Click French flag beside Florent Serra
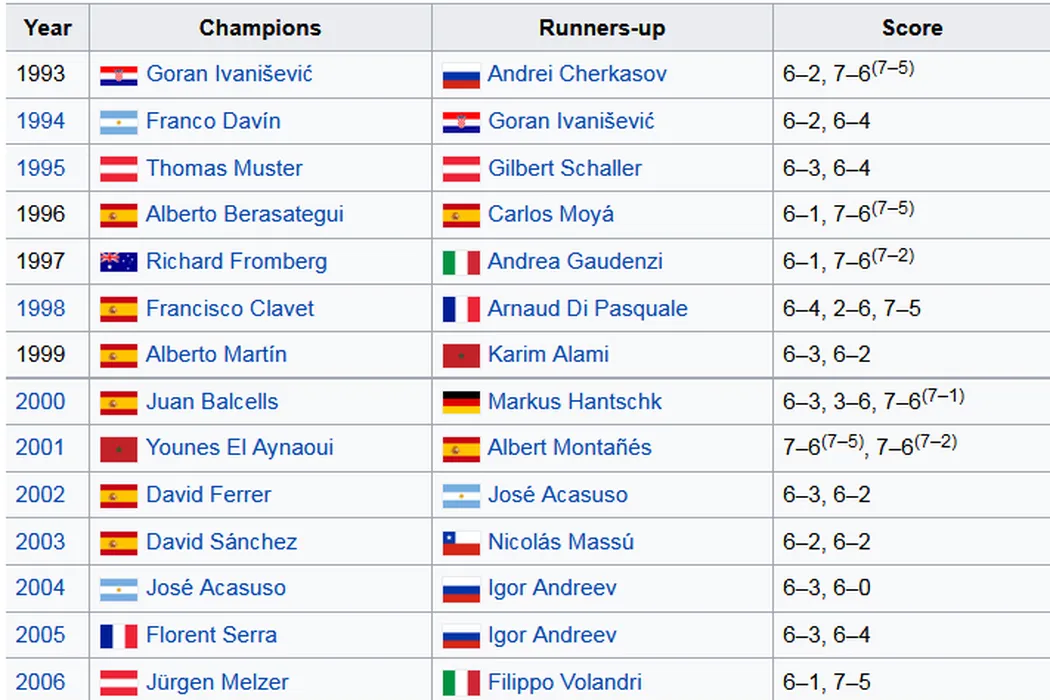 point(118,636)
